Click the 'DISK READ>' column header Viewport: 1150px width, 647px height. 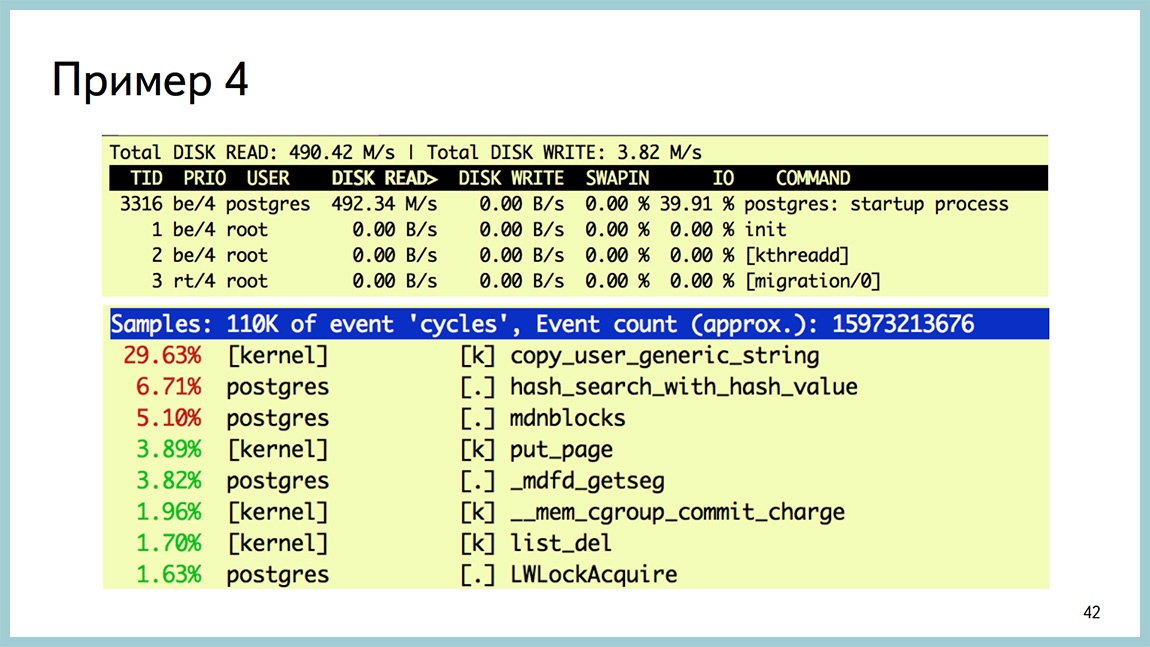(x=384, y=178)
